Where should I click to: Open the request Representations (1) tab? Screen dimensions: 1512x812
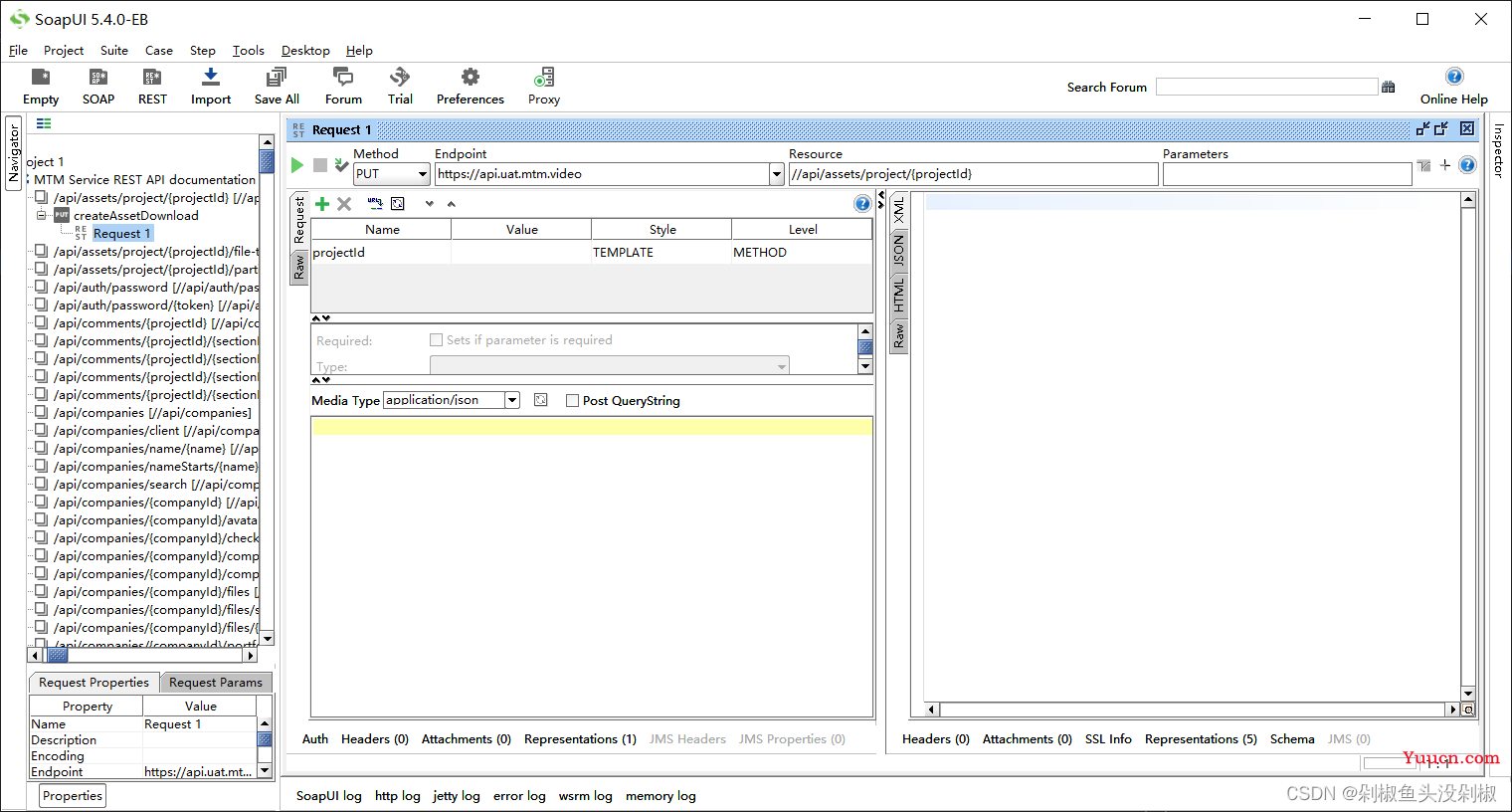[580, 739]
